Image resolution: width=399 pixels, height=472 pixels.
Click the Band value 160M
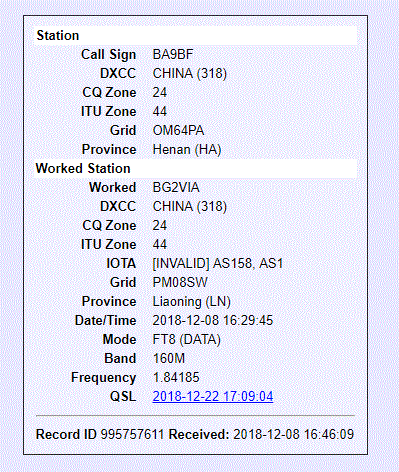pos(169,358)
